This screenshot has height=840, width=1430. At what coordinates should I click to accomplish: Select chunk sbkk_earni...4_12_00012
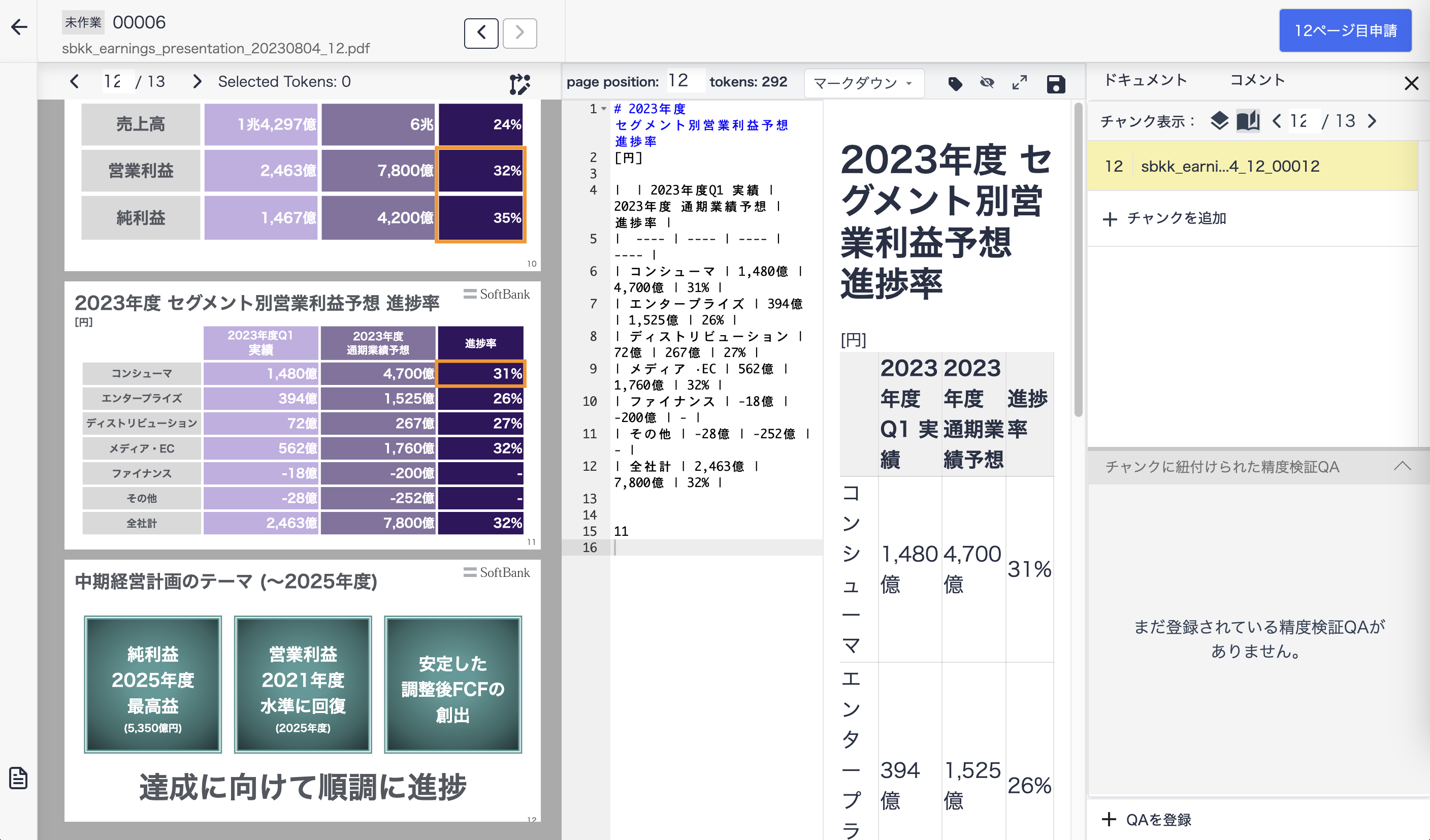pos(1252,166)
